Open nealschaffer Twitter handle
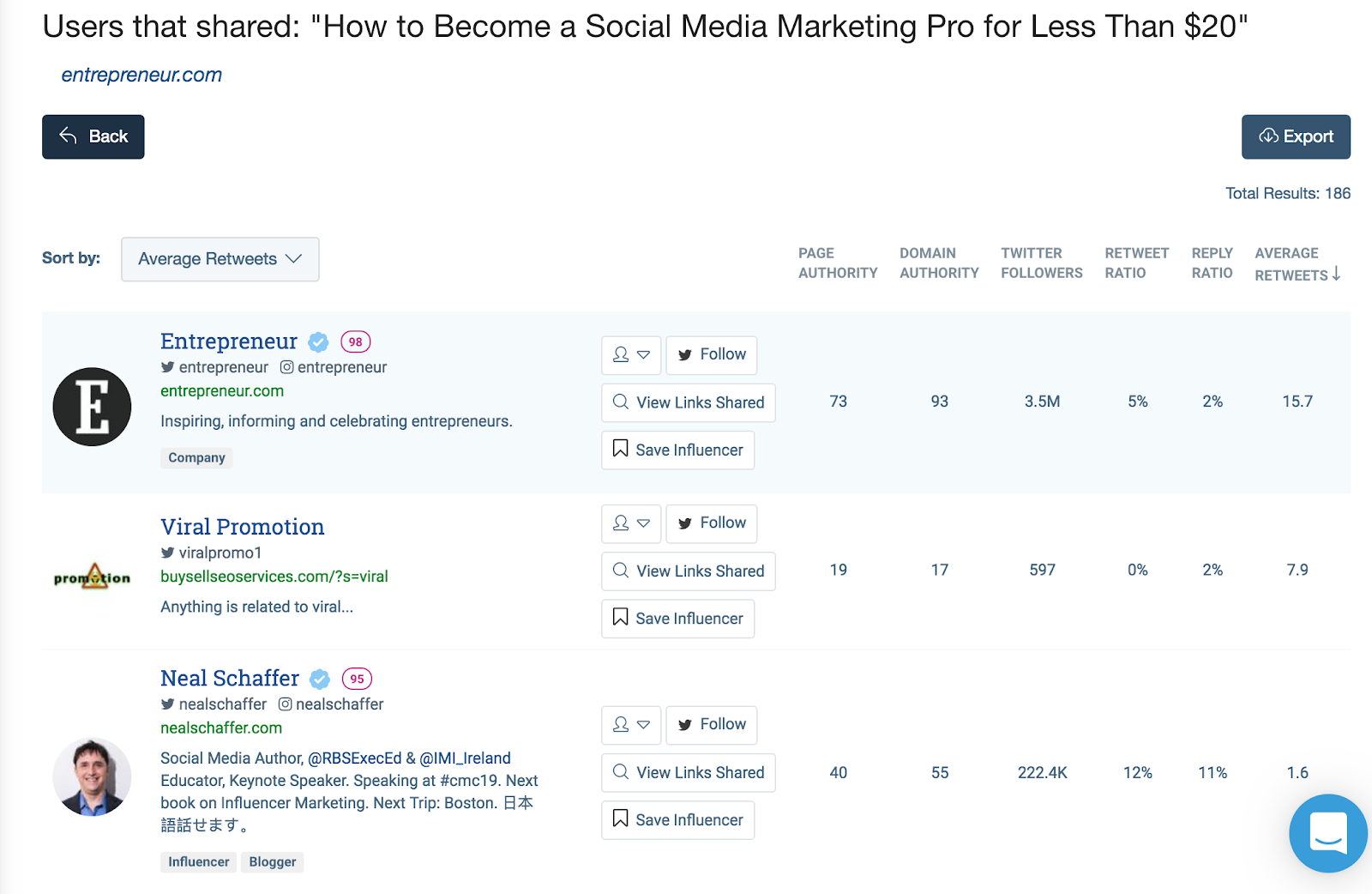This screenshot has height=894, width=1372. pos(214,704)
